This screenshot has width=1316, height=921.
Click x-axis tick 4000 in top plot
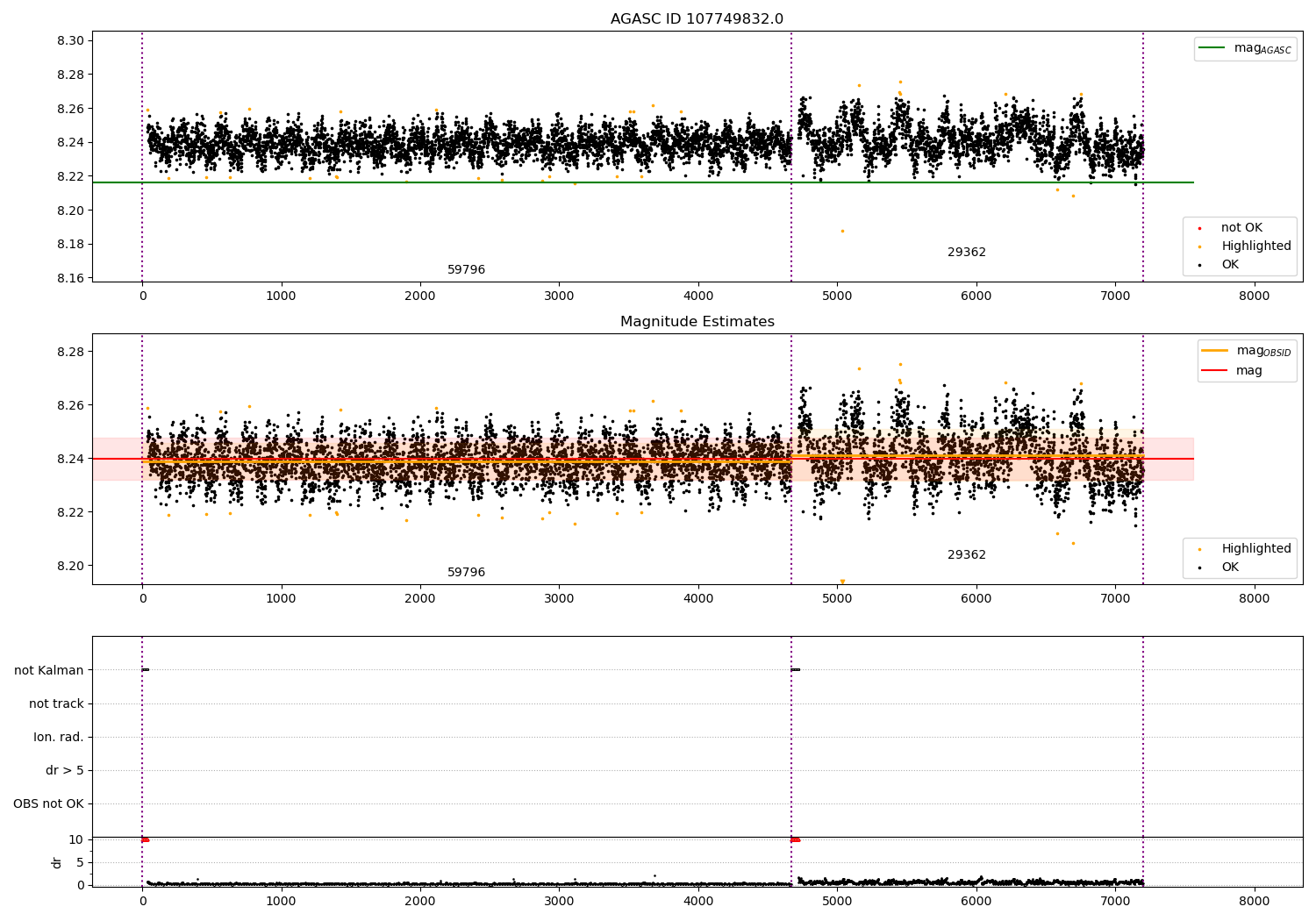(698, 296)
